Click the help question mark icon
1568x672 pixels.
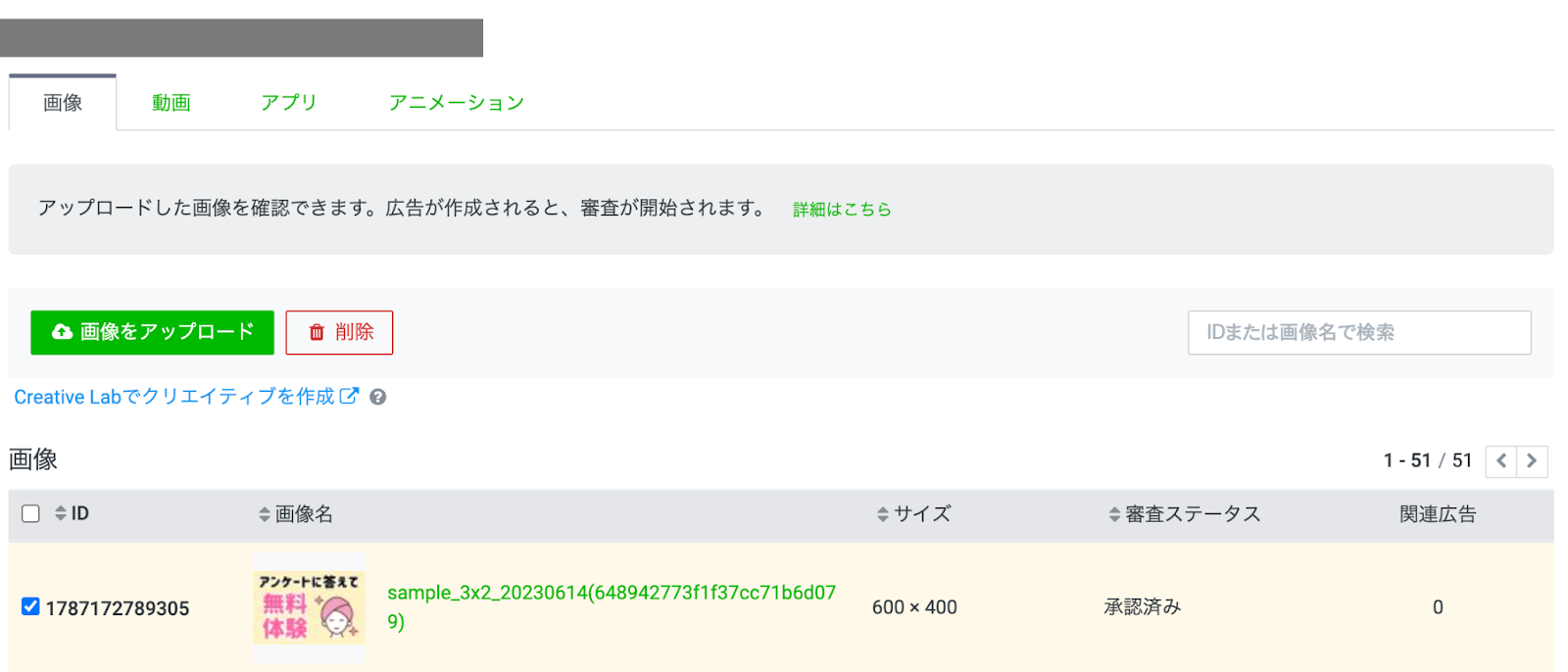[377, 397]
